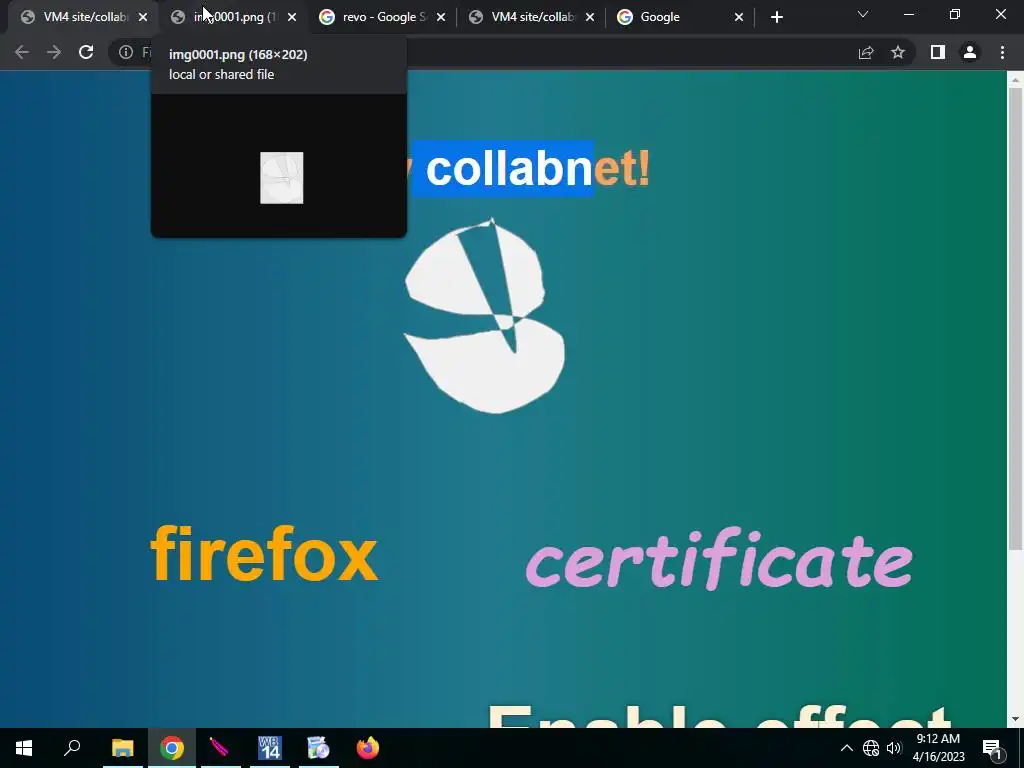Open the installer disc app in taskbar
1024x768 pixels.
coord(318,748)
